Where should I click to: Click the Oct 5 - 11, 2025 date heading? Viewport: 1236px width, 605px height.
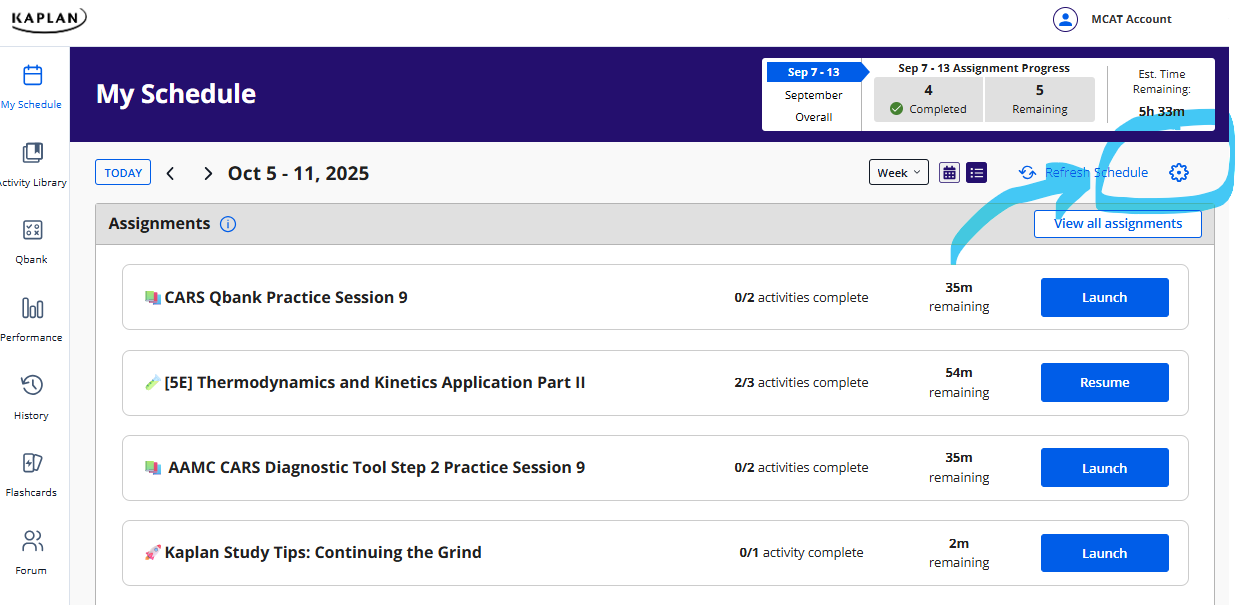pyautogui.click(x=299, y=173)
